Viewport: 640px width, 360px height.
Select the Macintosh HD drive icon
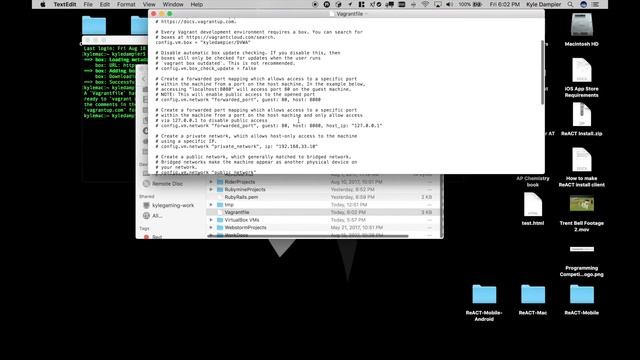582,25
